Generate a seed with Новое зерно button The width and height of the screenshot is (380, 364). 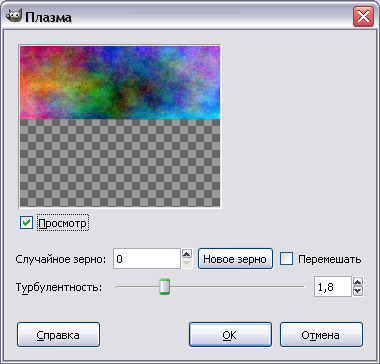235,259
